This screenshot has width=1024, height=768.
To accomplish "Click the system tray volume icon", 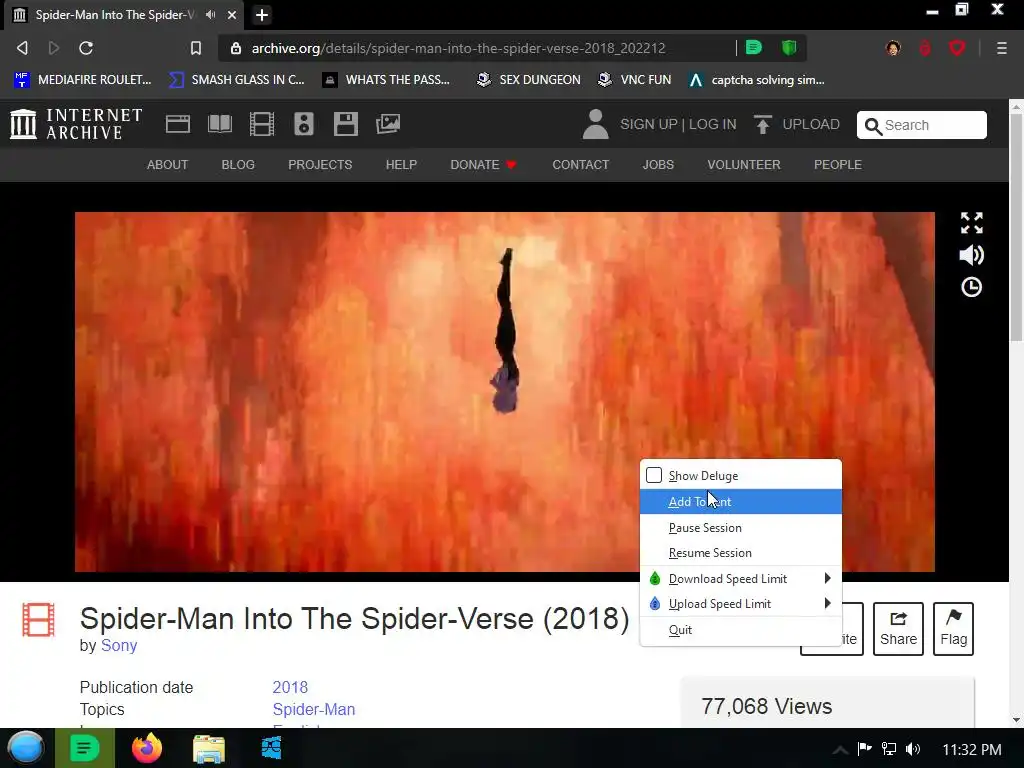I will click(913, 749).
